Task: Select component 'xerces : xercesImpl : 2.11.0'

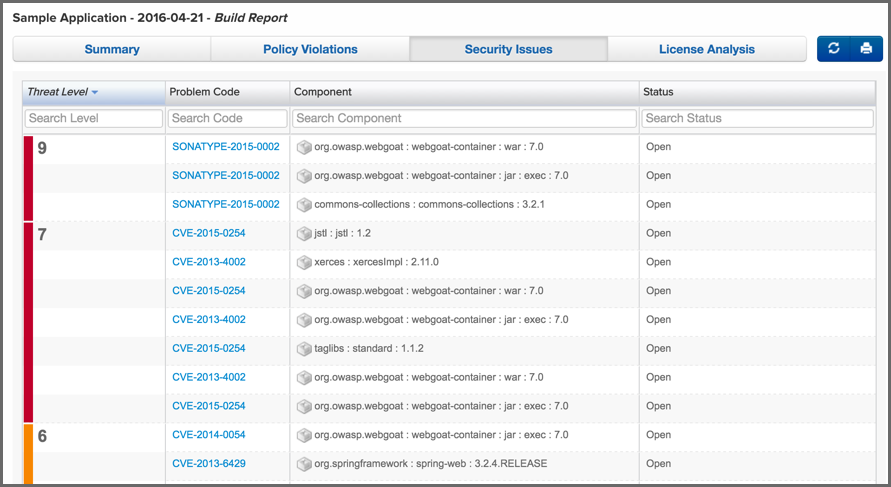Action: click(376, 262)
